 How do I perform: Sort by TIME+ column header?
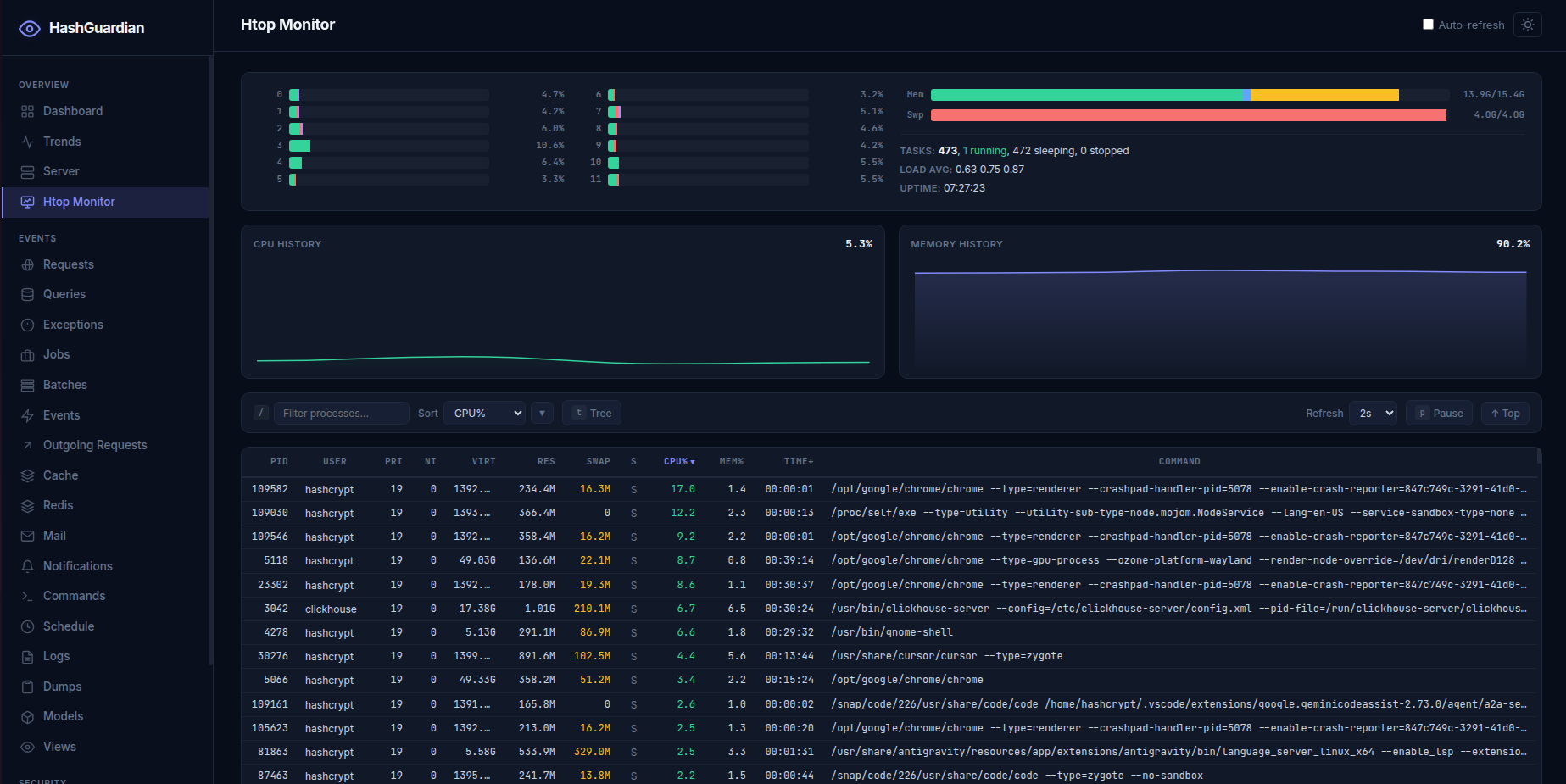(x=799, y=461)
